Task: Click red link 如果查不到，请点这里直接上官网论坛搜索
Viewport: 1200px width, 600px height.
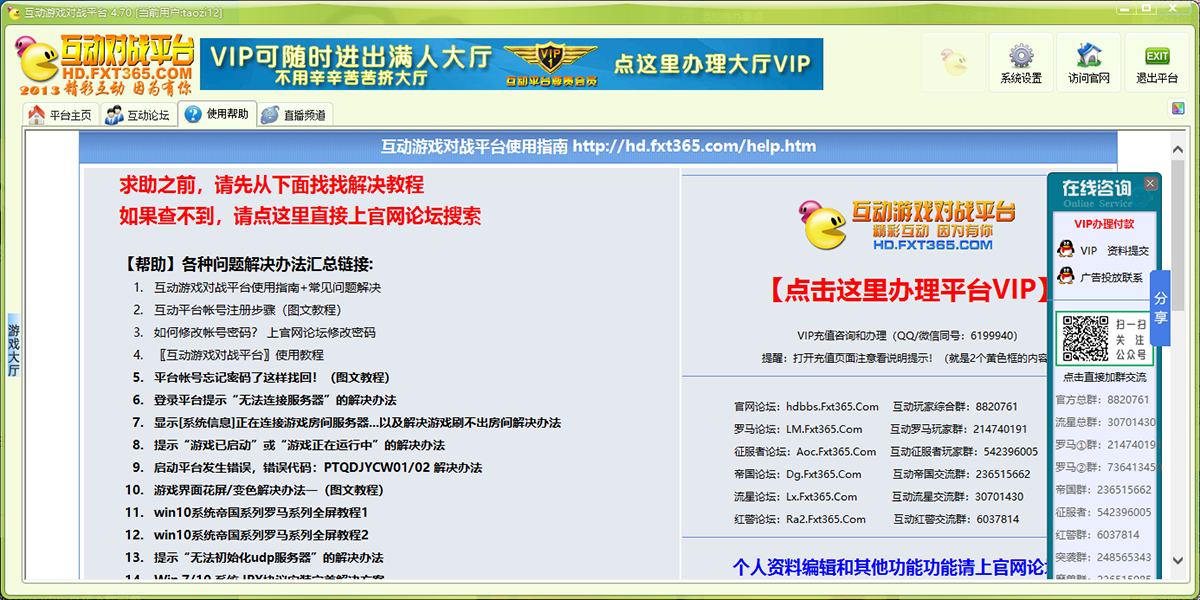Action: point(300,216)
